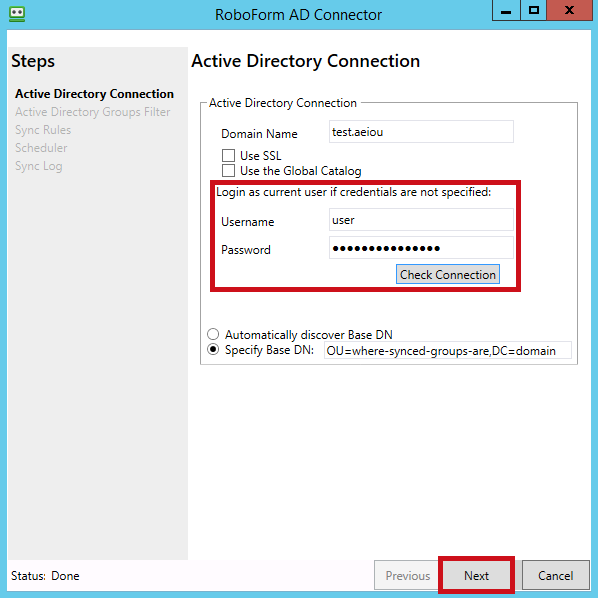The image size is (598, 598).
Task: Click the Check Connection button
Action: pos(448,274)
